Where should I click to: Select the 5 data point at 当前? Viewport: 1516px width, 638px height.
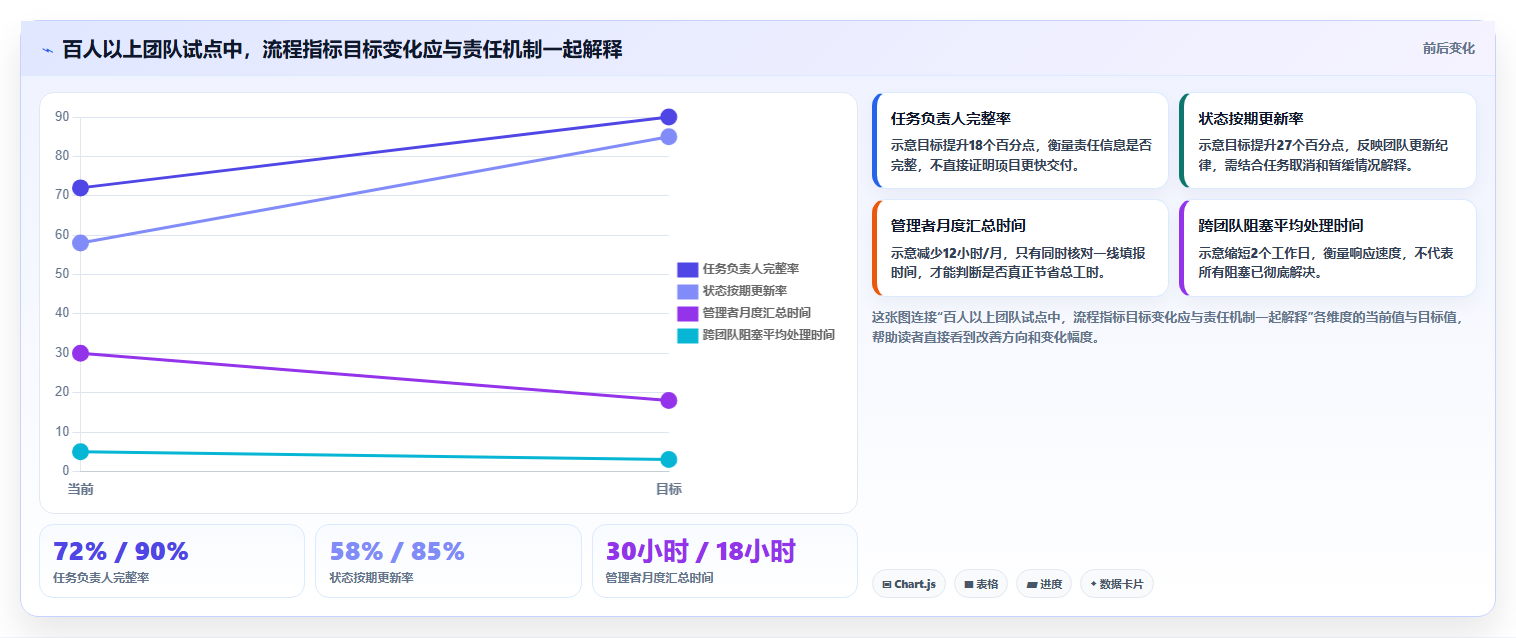click(x=81, y=452)
